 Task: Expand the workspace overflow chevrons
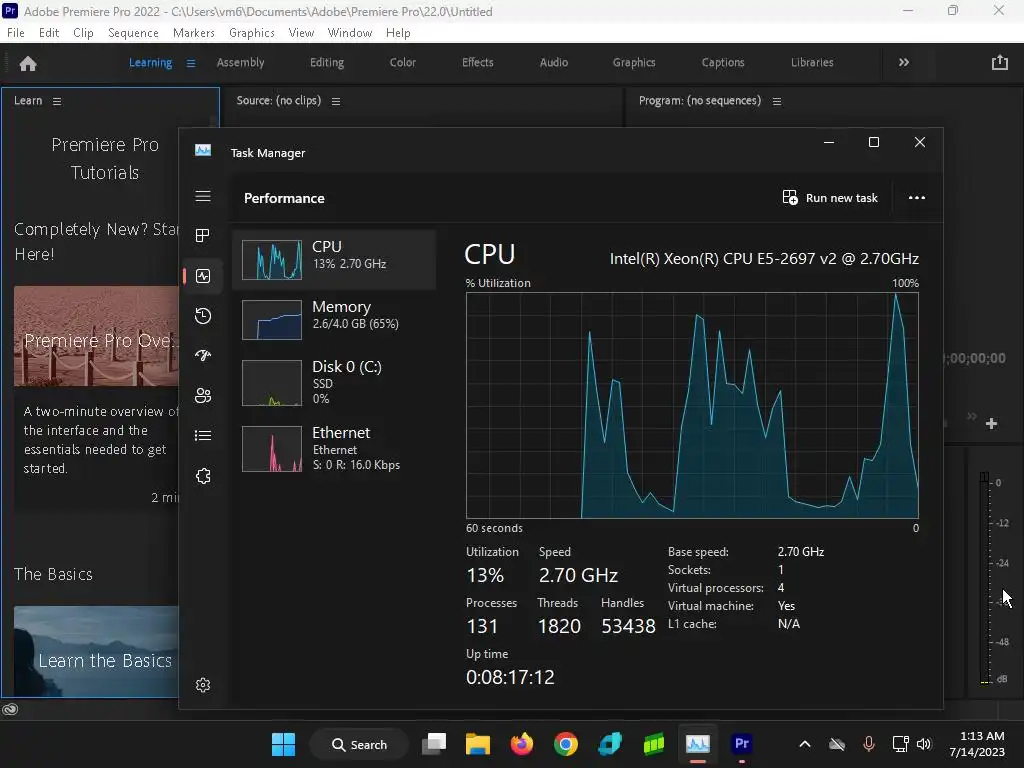904,63
